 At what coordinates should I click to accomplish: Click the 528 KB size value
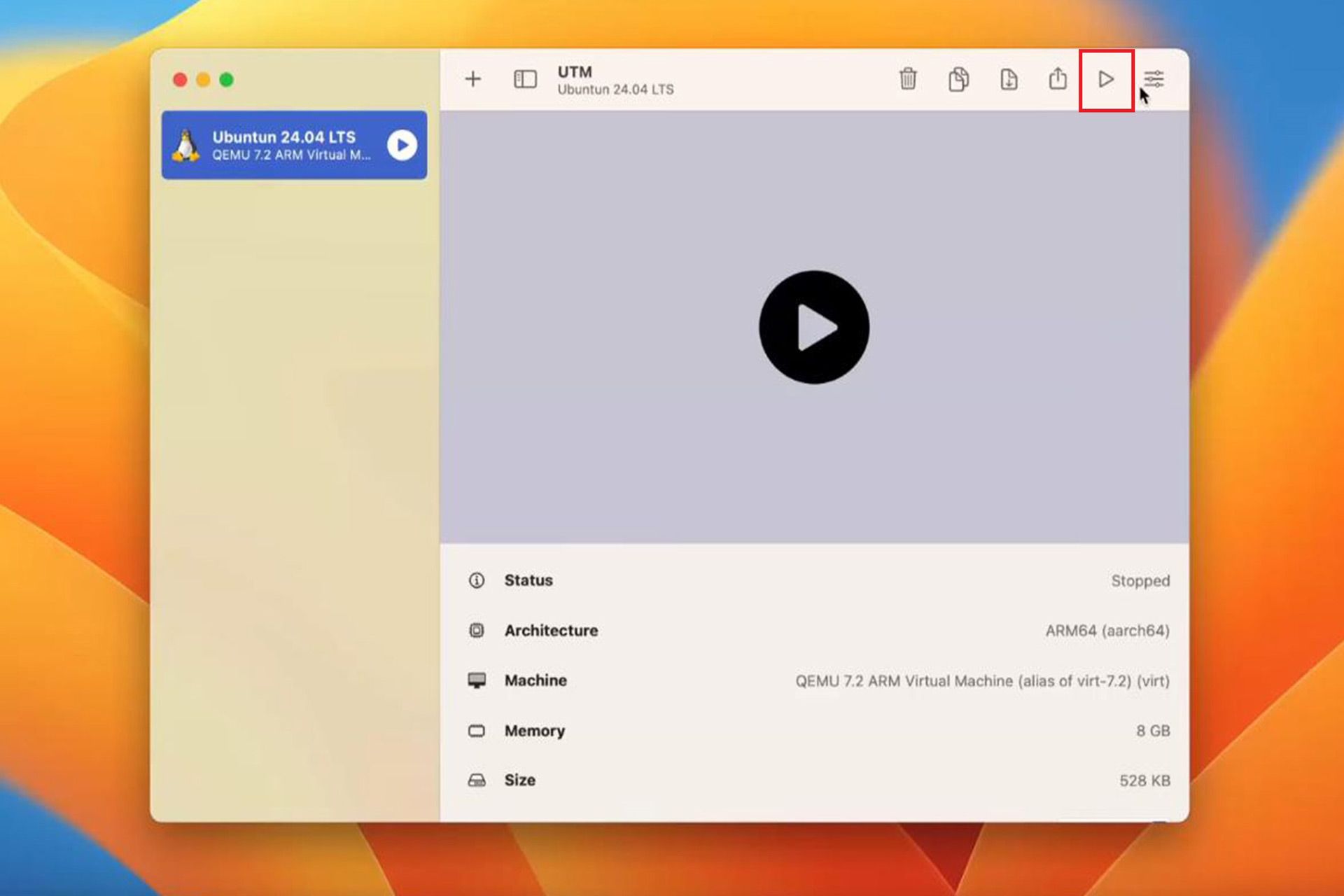pyautogui.click(x=1144, y=780)
